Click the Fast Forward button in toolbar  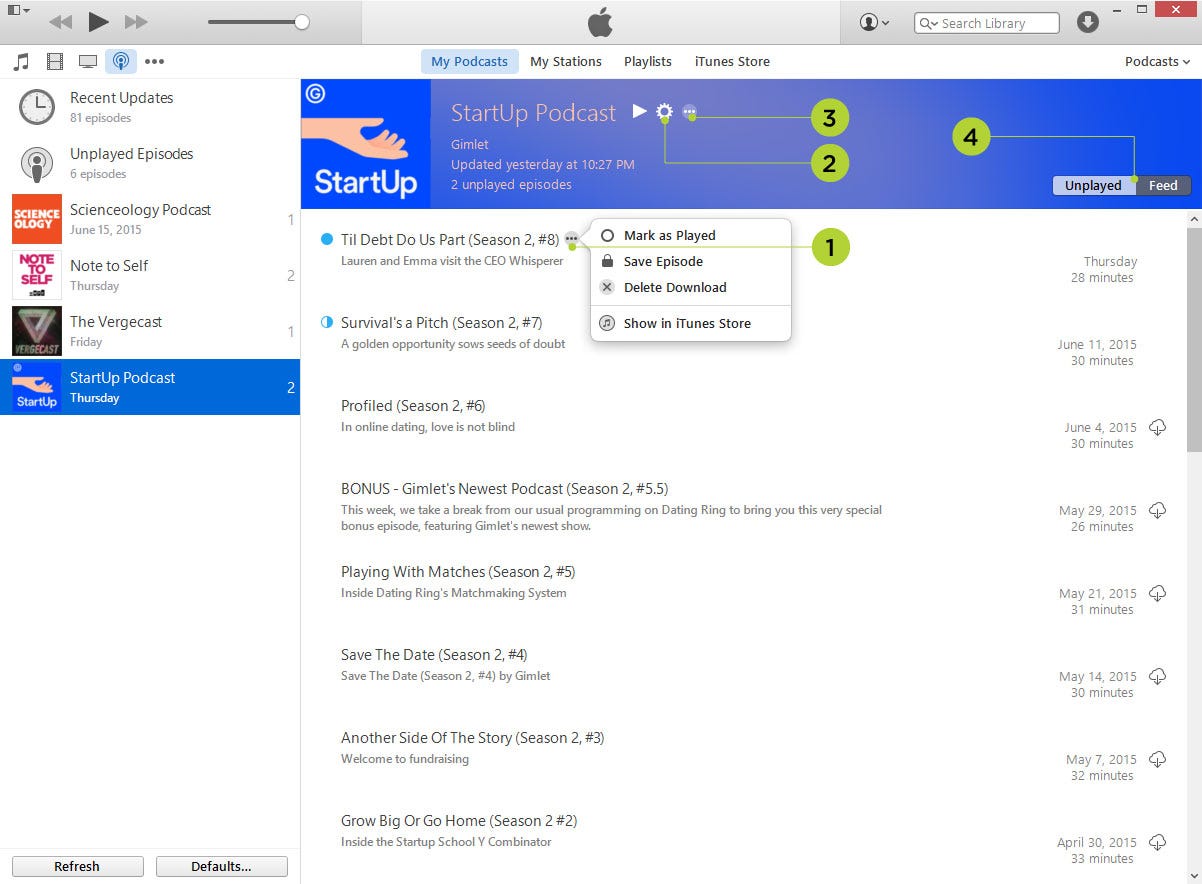click(x=136, y=22)
